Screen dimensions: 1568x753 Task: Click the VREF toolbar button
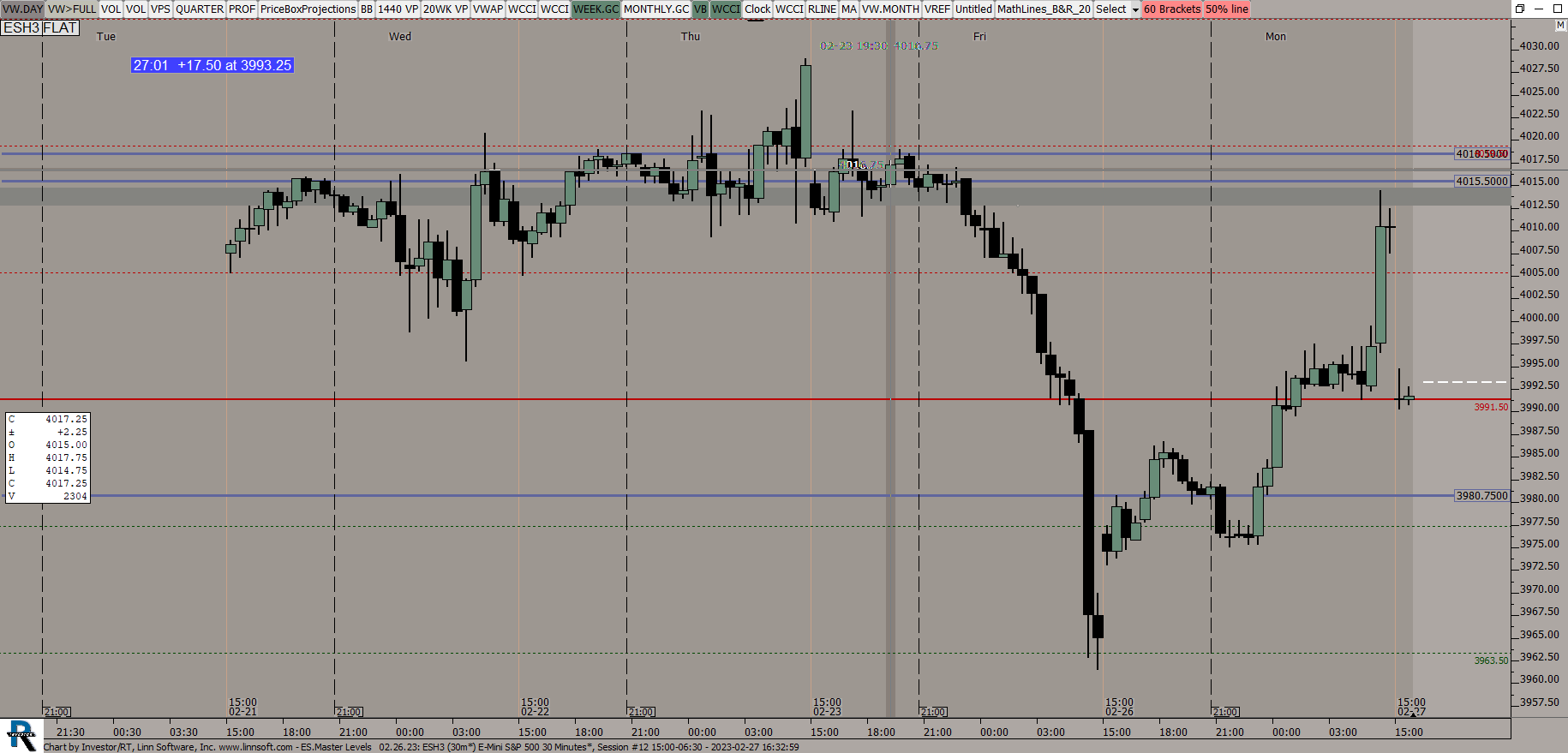click(937, 9)
